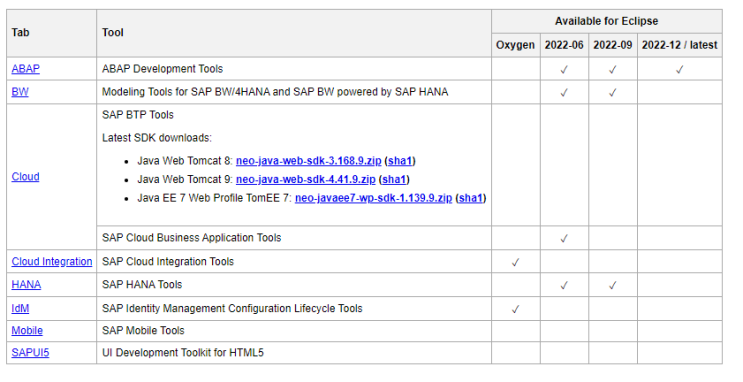Open sha1 link for Tomcat 8 SDK
The width and height of the screenshot is (743, 382).
(x=400, y=161)
